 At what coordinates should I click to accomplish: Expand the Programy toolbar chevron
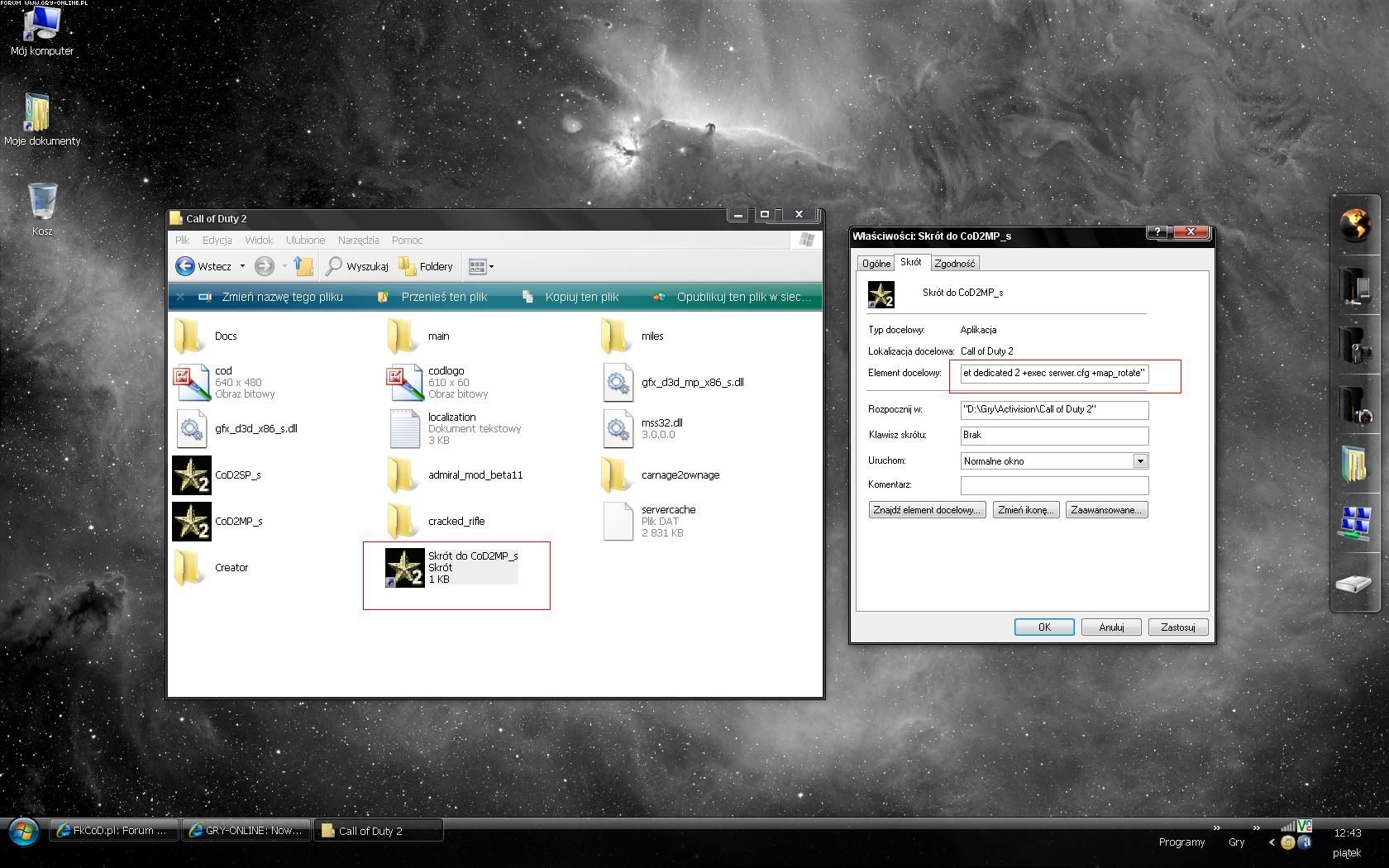tap(1216, 827)
